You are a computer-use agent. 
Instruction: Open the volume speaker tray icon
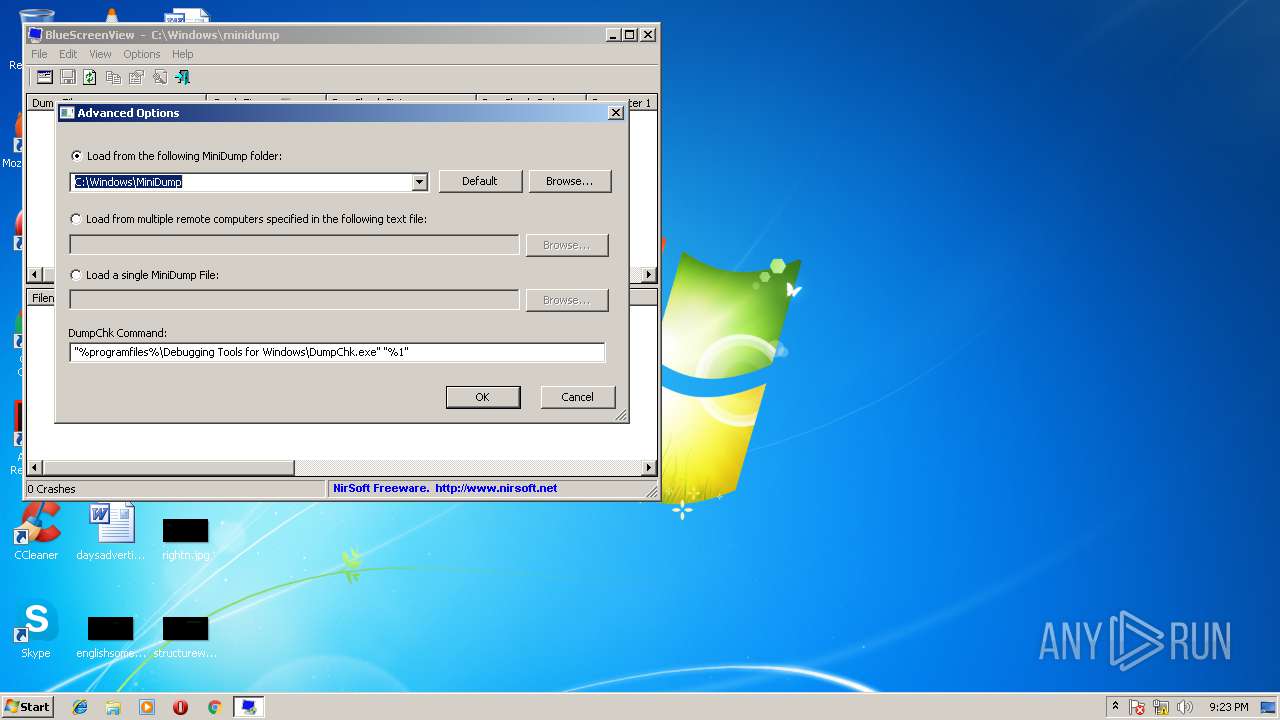coord(1185,707)
